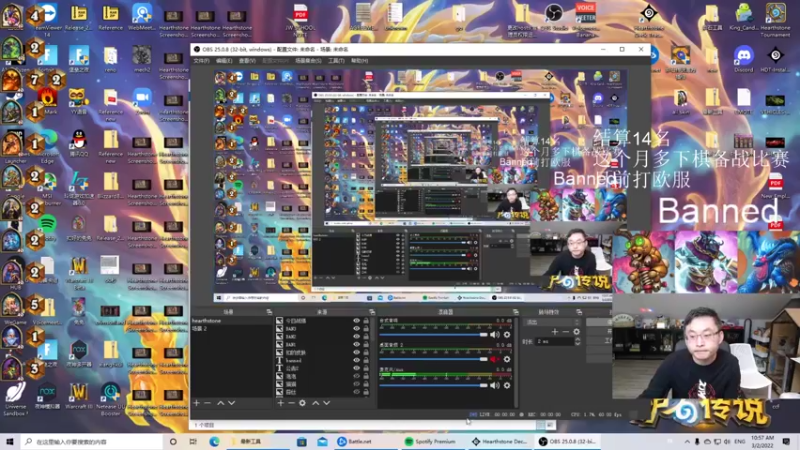Open settings gear for first audio mixer channel
Screen dimensions: 800x450
(507, 335)
